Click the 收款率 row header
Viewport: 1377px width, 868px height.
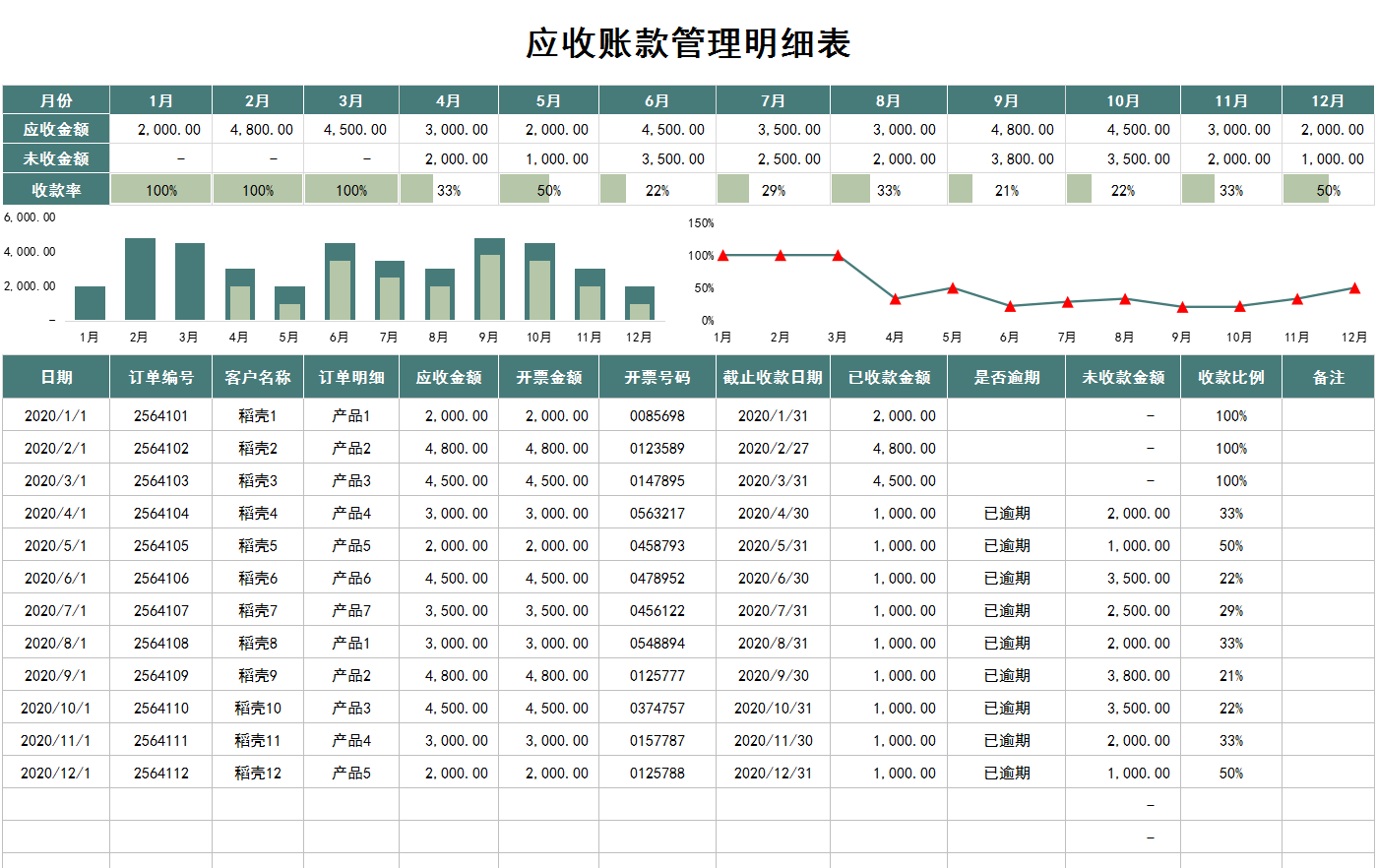[56, 188]
